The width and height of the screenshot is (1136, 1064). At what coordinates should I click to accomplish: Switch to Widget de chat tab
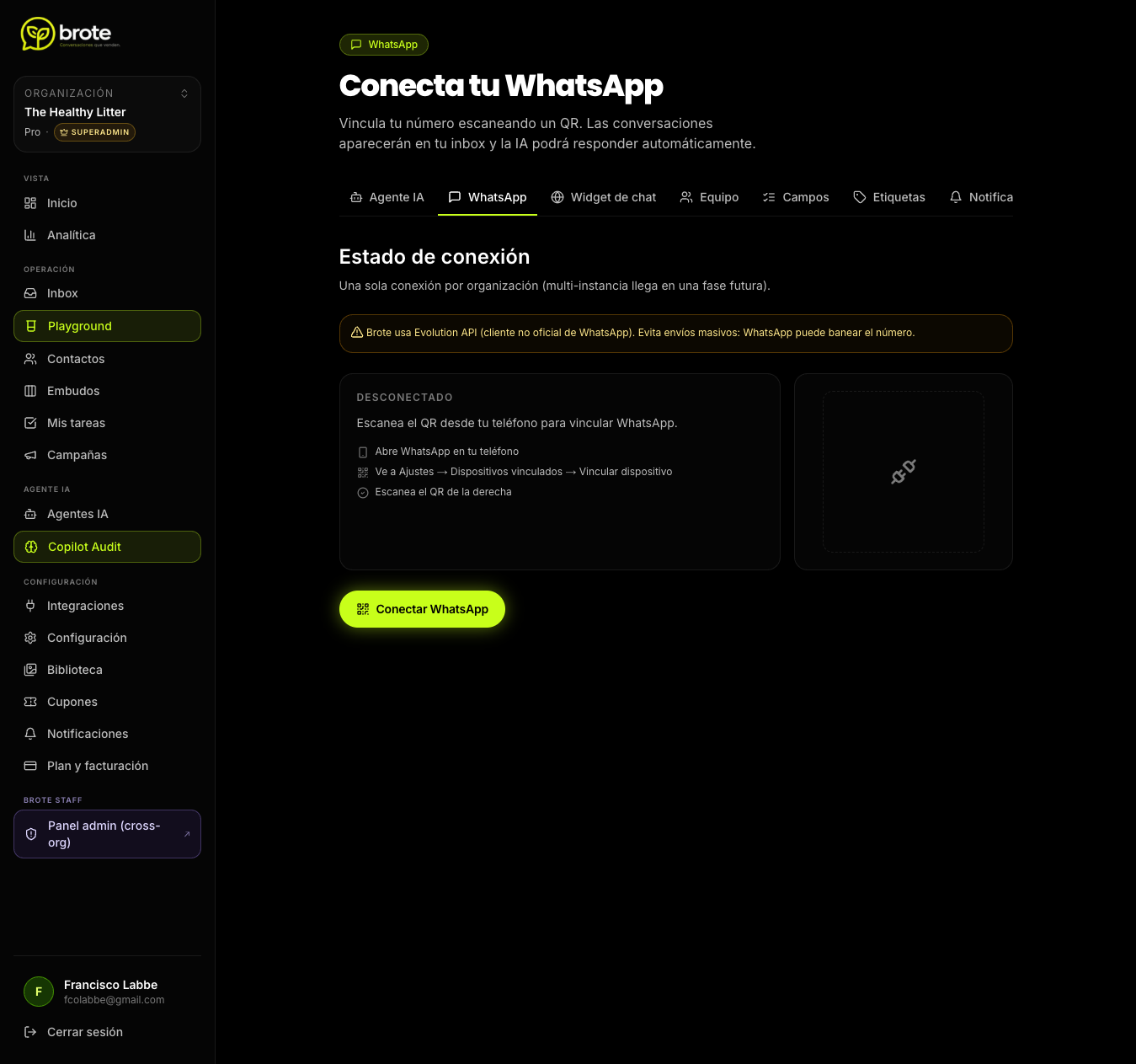(604, 197)
